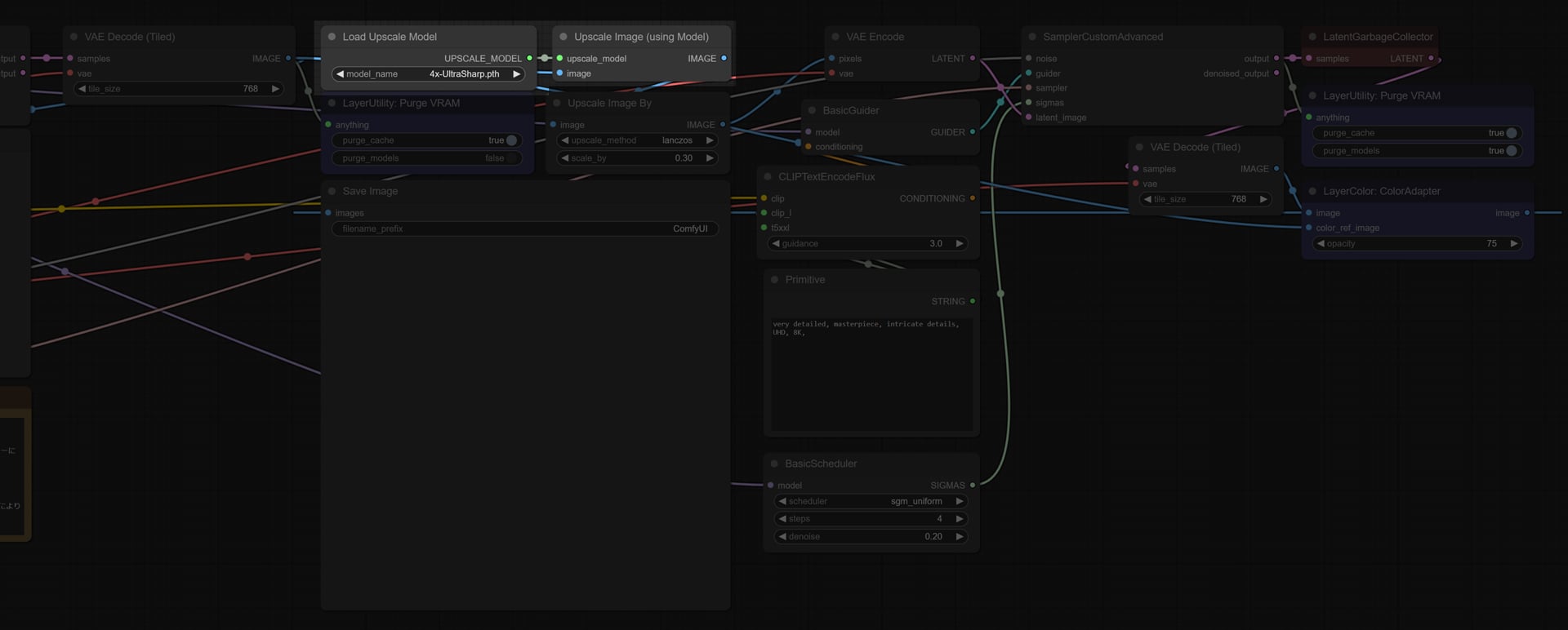Decrease guidance value with left arrow
This screenshot has width=1568, height=630.
point(776,243)
